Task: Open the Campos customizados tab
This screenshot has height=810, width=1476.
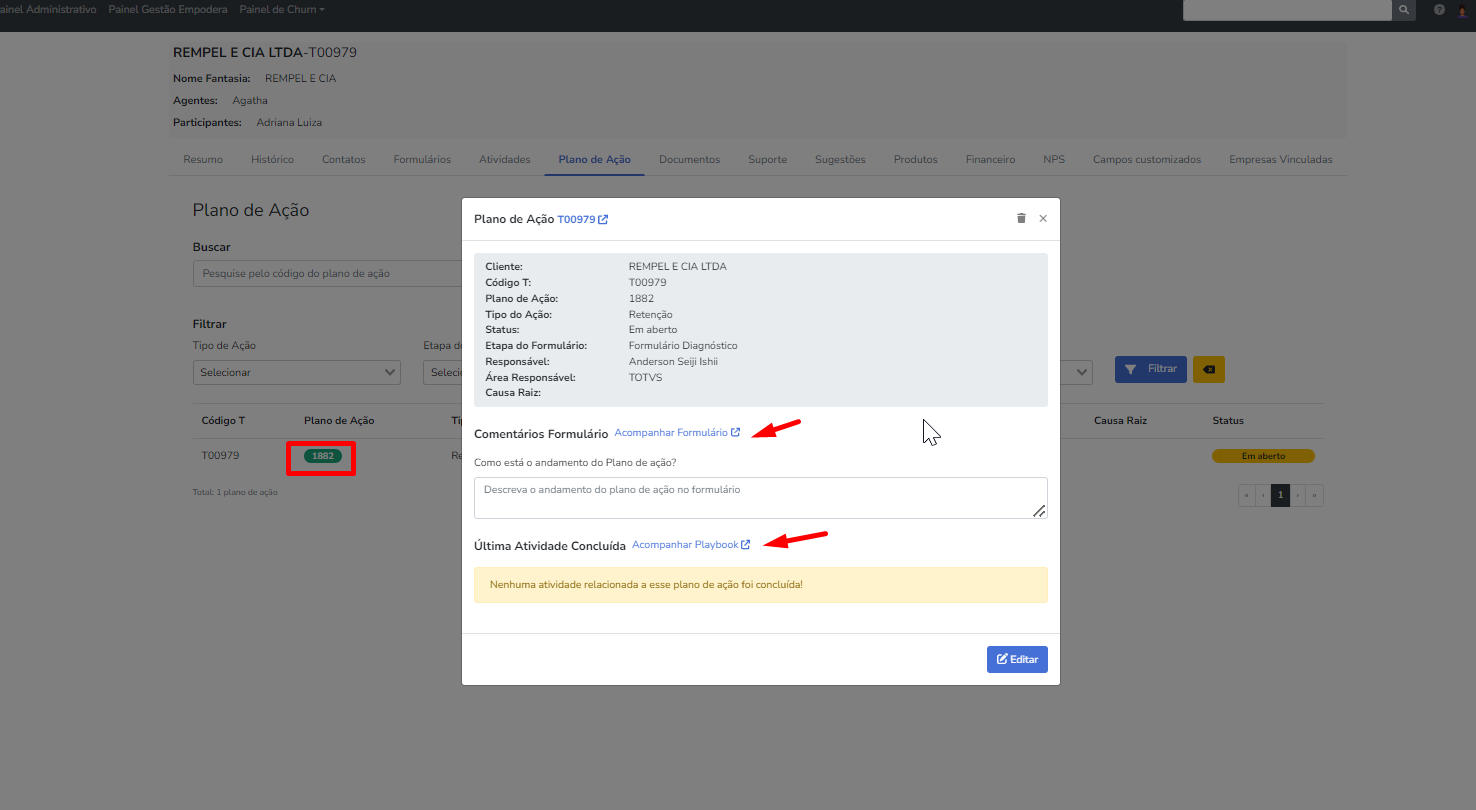Action: [x=1146, y=160]
